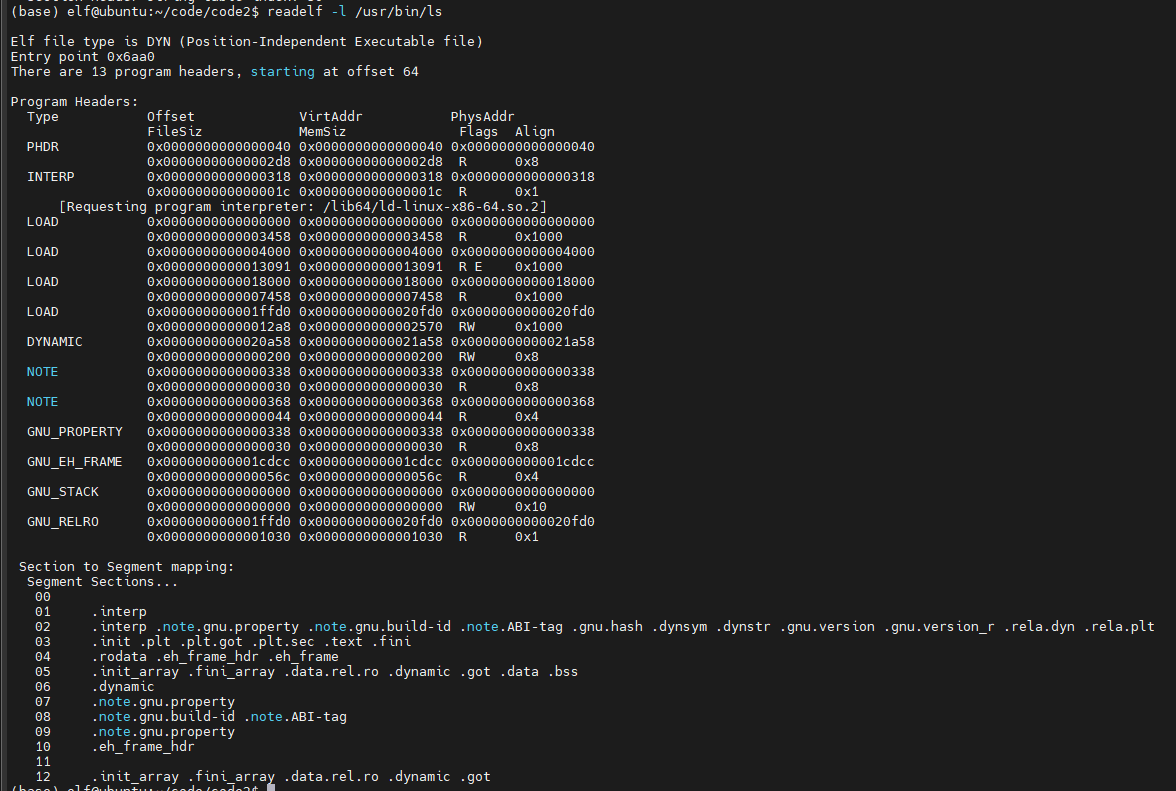
Task: Click the DYNAMIC offset 0x0000000000020a58
Action: pos(219,342)
